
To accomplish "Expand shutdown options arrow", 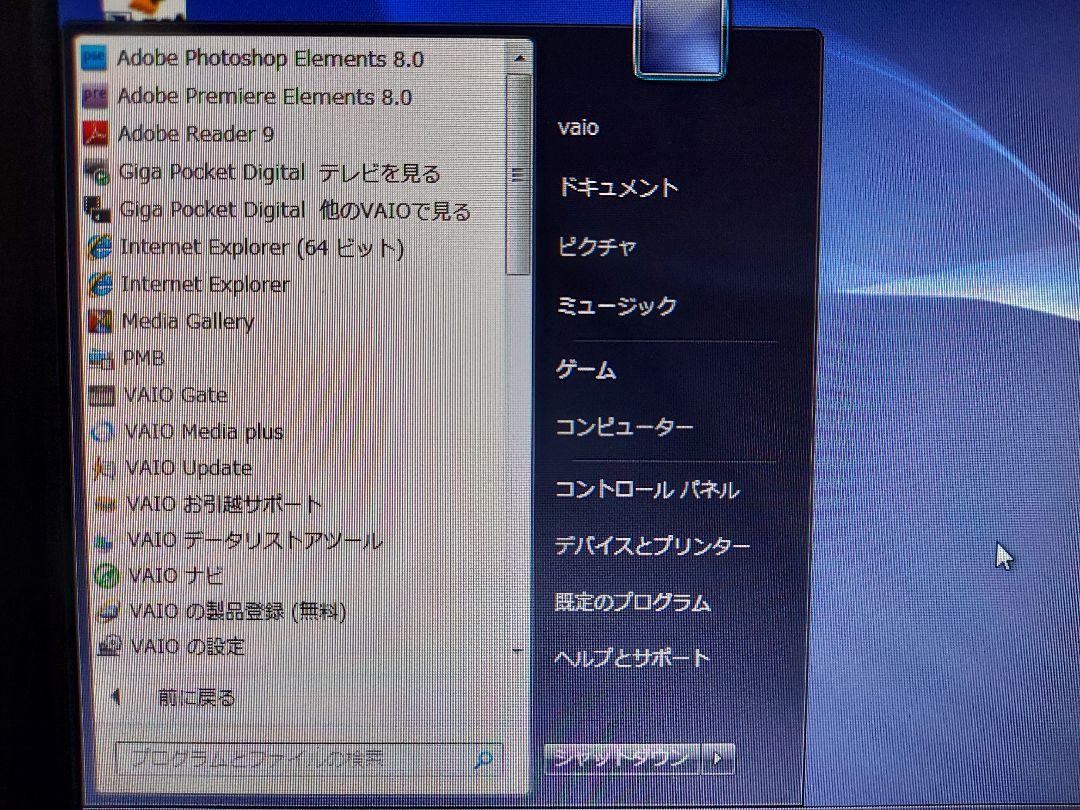I will (x=718, y=758).
